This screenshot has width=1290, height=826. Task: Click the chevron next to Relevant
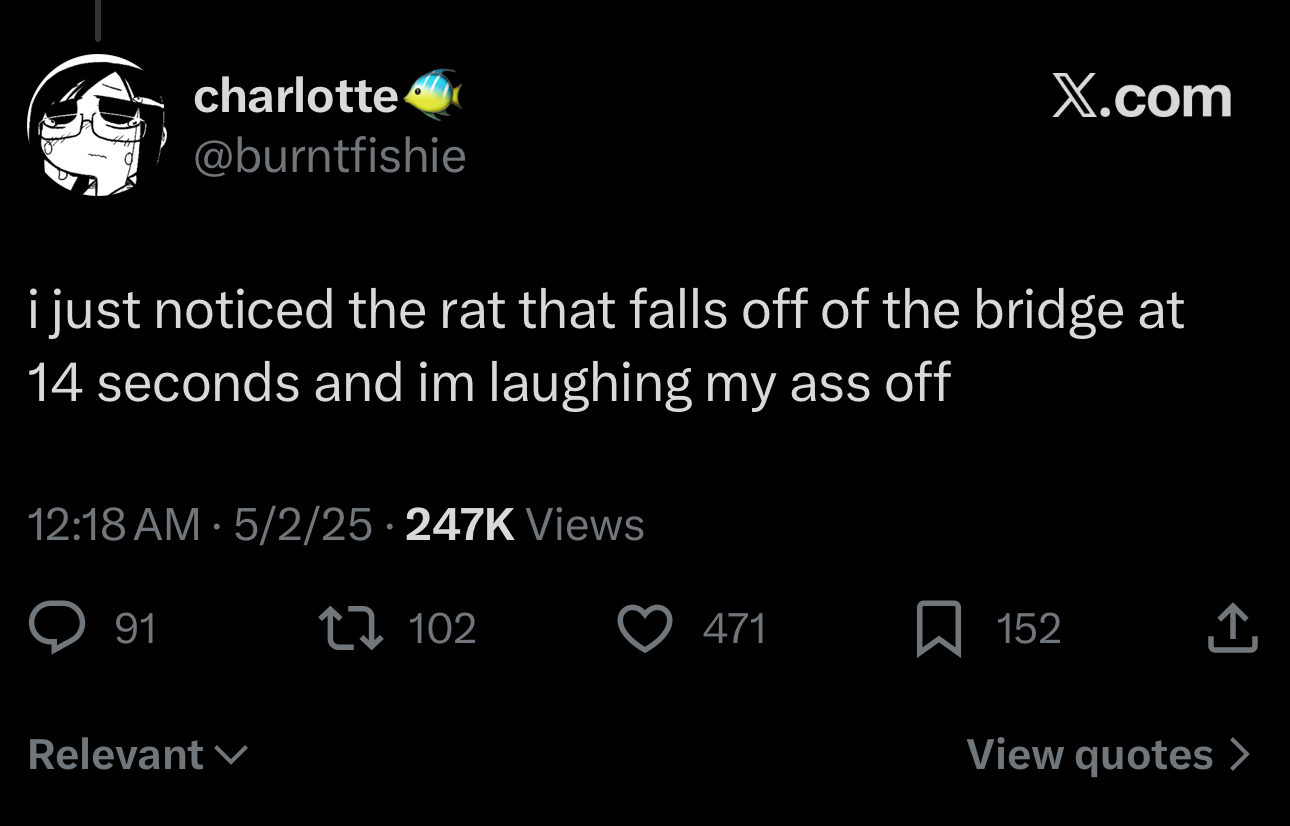click(231, 756)
